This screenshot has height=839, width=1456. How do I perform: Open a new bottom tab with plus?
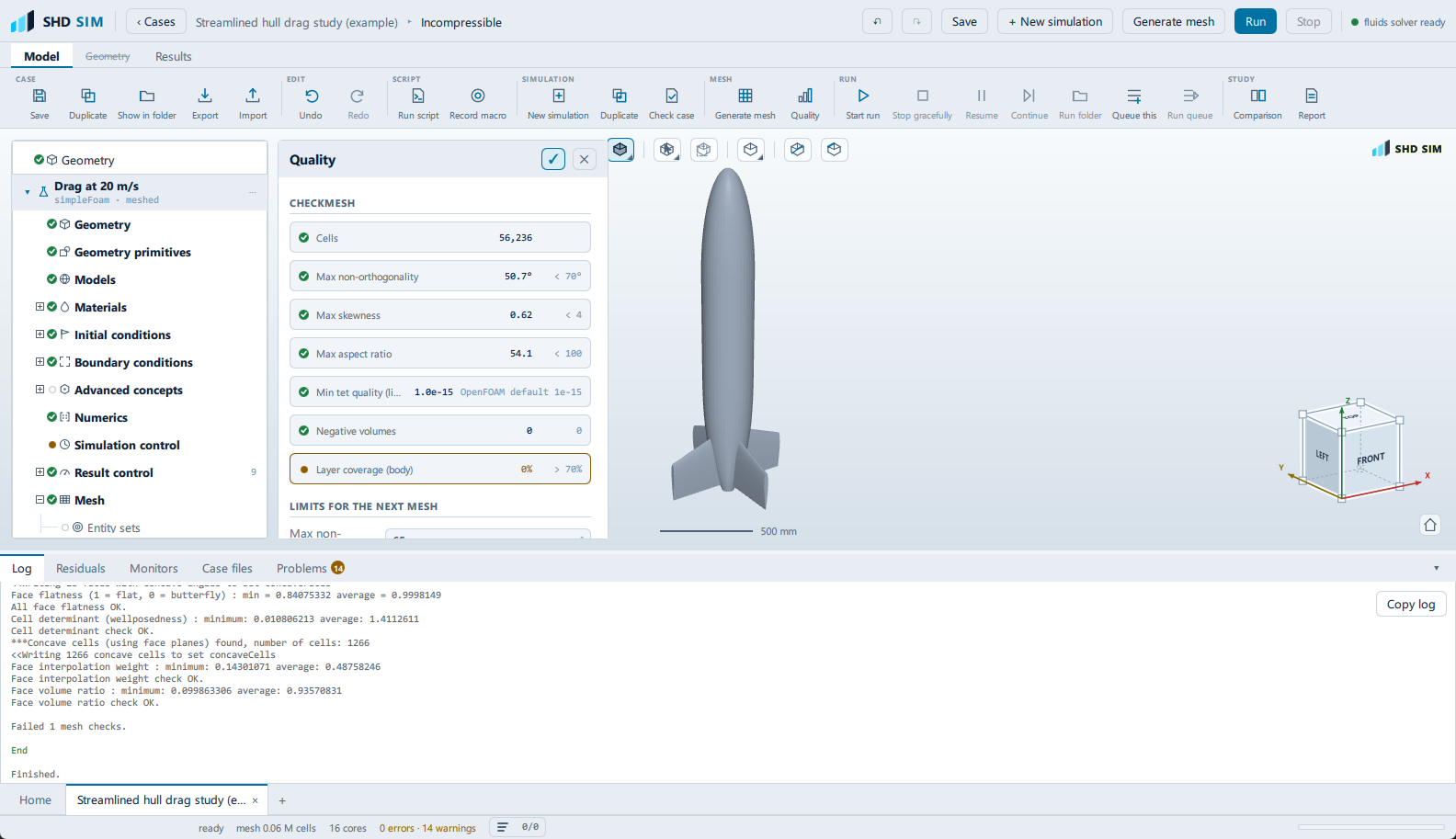[x=282, y=800]
